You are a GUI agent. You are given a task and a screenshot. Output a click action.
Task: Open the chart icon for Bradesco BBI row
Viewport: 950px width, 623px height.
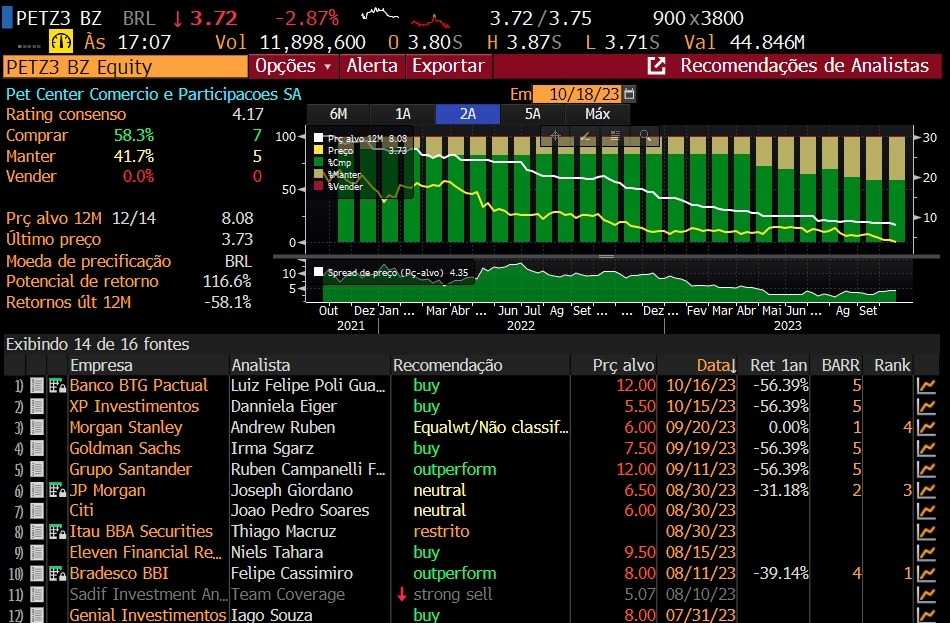[x=927, y=574]
